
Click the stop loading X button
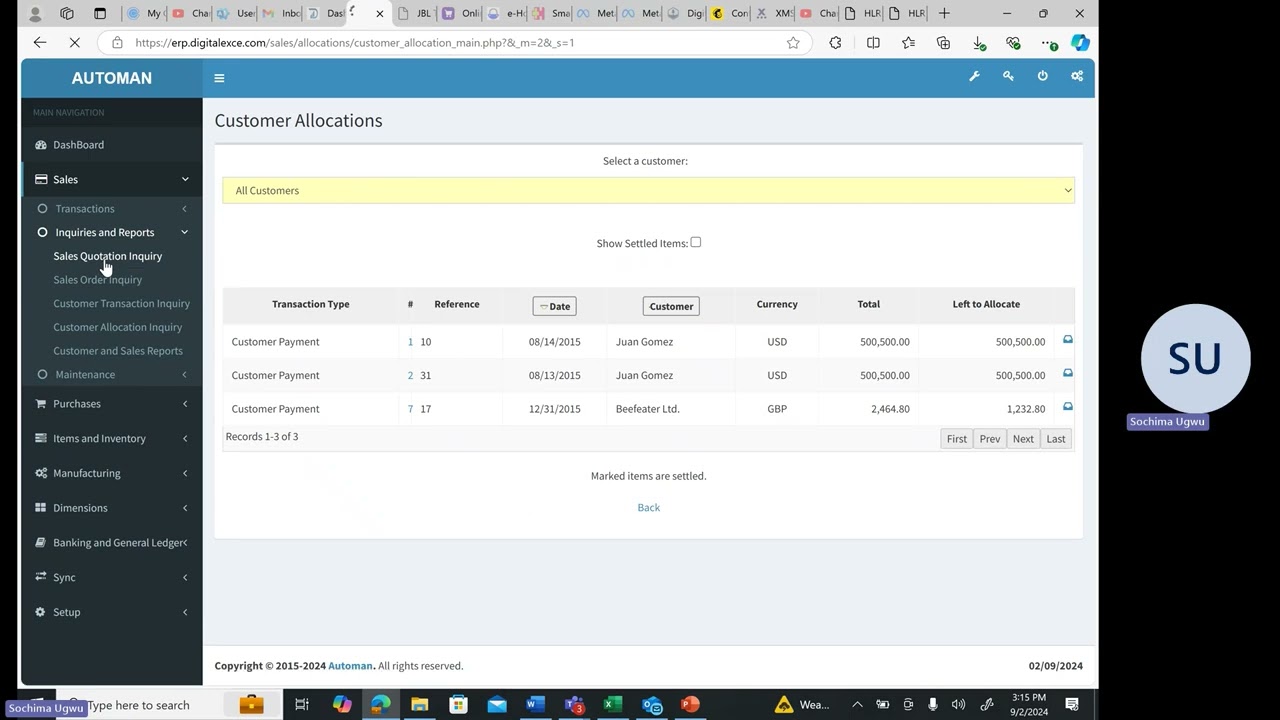(x=77, y=42)
